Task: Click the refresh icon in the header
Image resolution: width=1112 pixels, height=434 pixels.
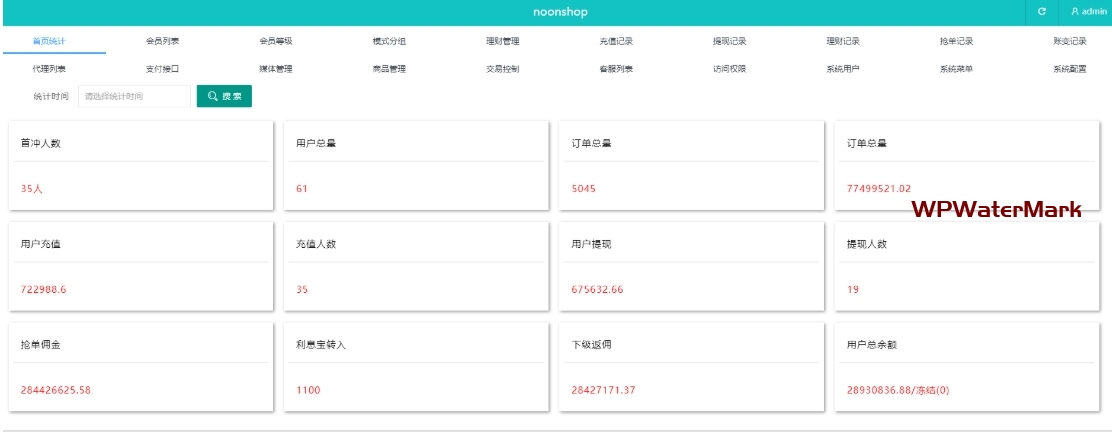Action: (1042, 12)
